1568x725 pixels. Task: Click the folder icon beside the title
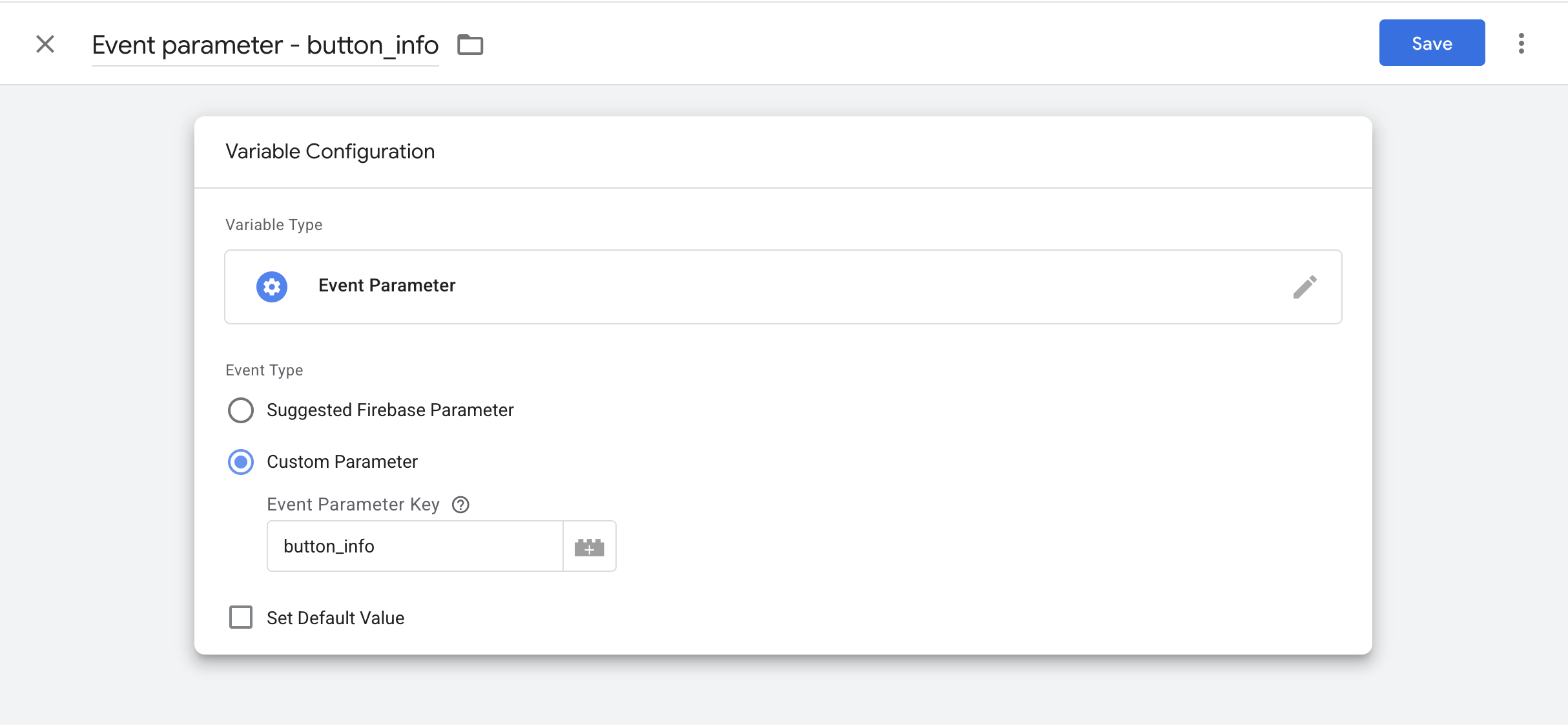point(470,45)
